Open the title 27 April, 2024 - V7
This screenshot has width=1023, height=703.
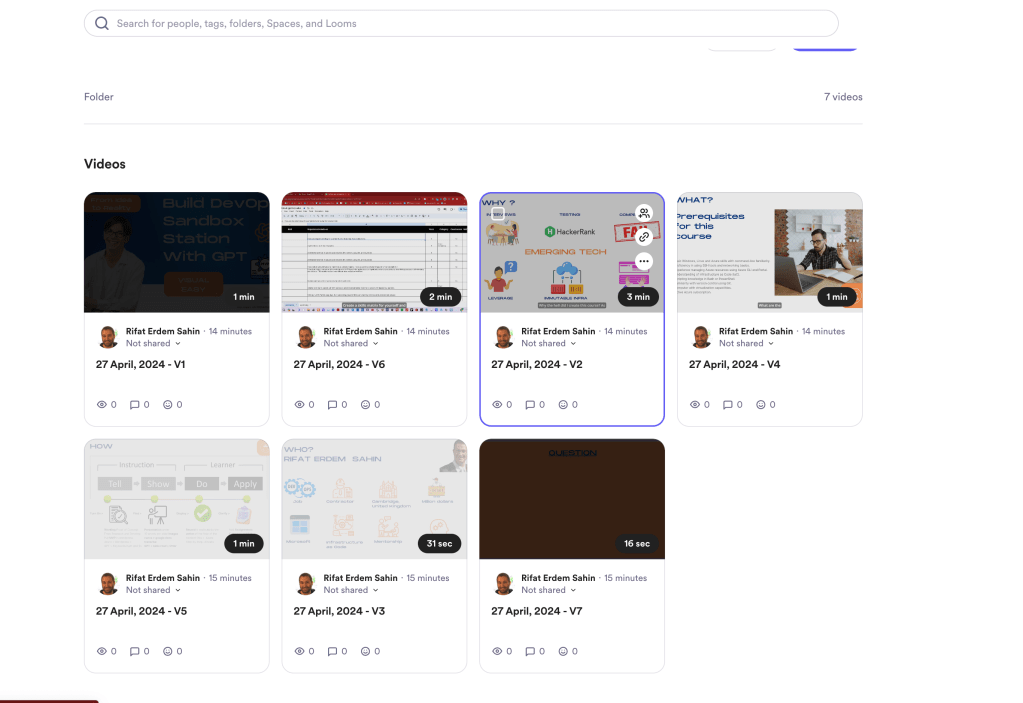coord(537,611)
